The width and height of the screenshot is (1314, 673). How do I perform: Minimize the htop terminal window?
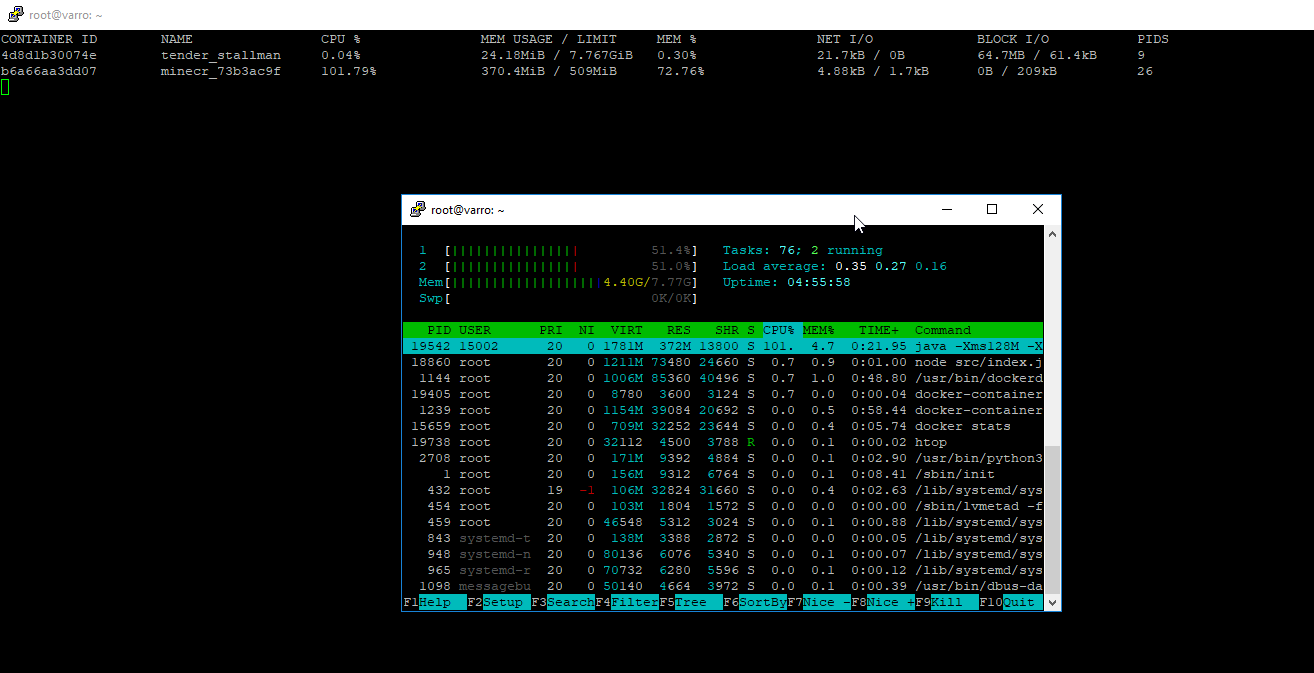pos(946,210)
